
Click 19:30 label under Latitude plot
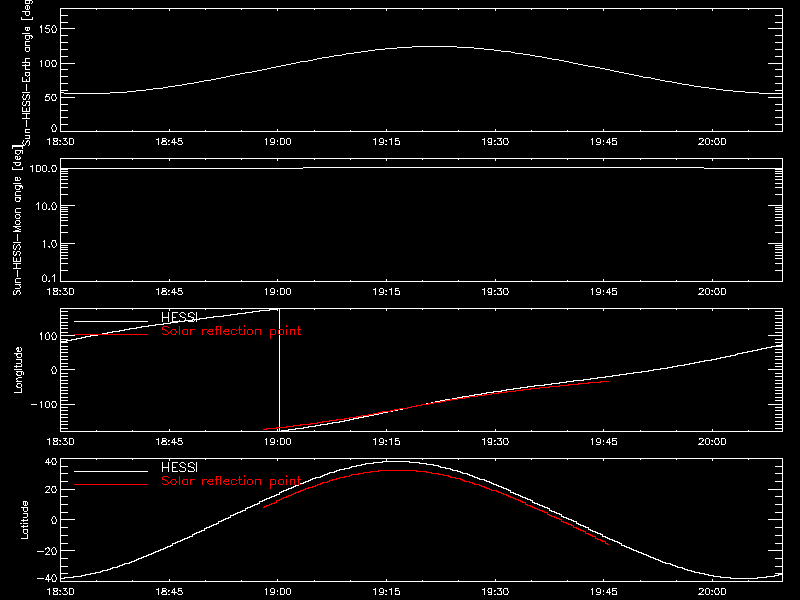click(495, 592)
